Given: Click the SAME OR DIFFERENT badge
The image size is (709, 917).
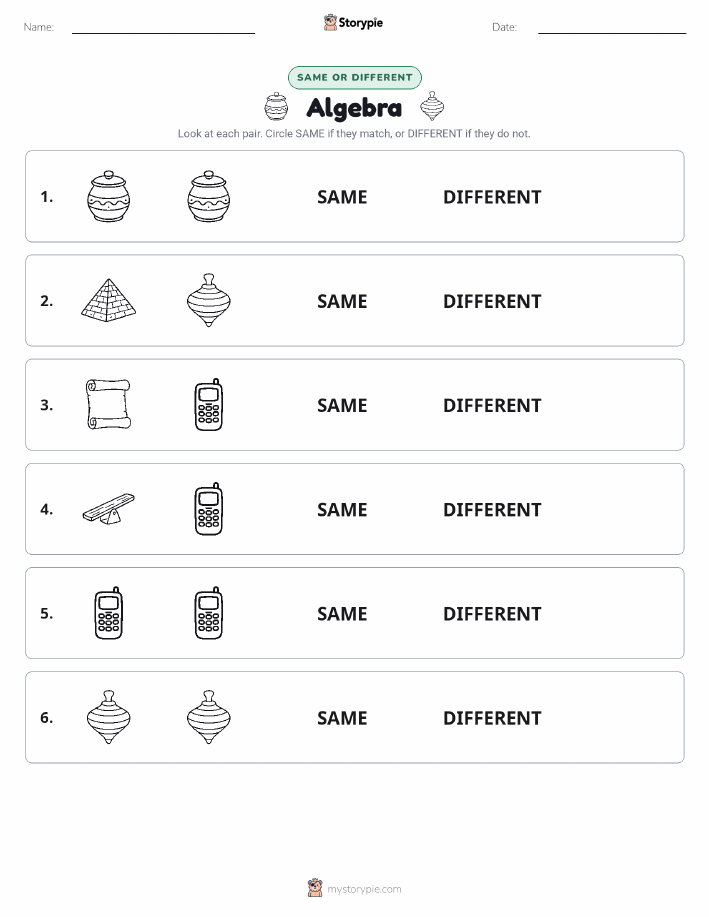Looking at the screenshot, I should tap(354, 77).
